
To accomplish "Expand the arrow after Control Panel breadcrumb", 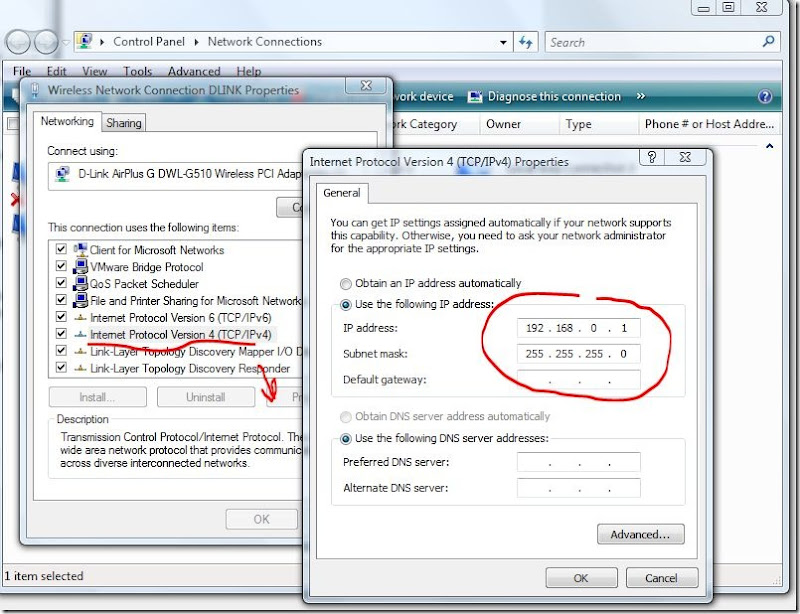I will [x=196, y=42].
